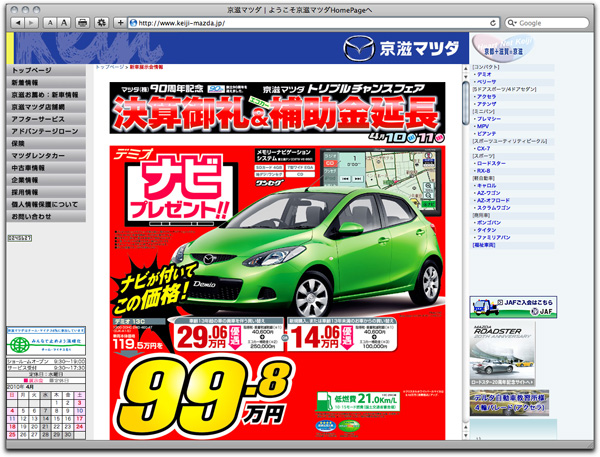Click the デミオ link in right sidebar
Viewport: 600px width, 457px height.
click(x=484, y=74)
